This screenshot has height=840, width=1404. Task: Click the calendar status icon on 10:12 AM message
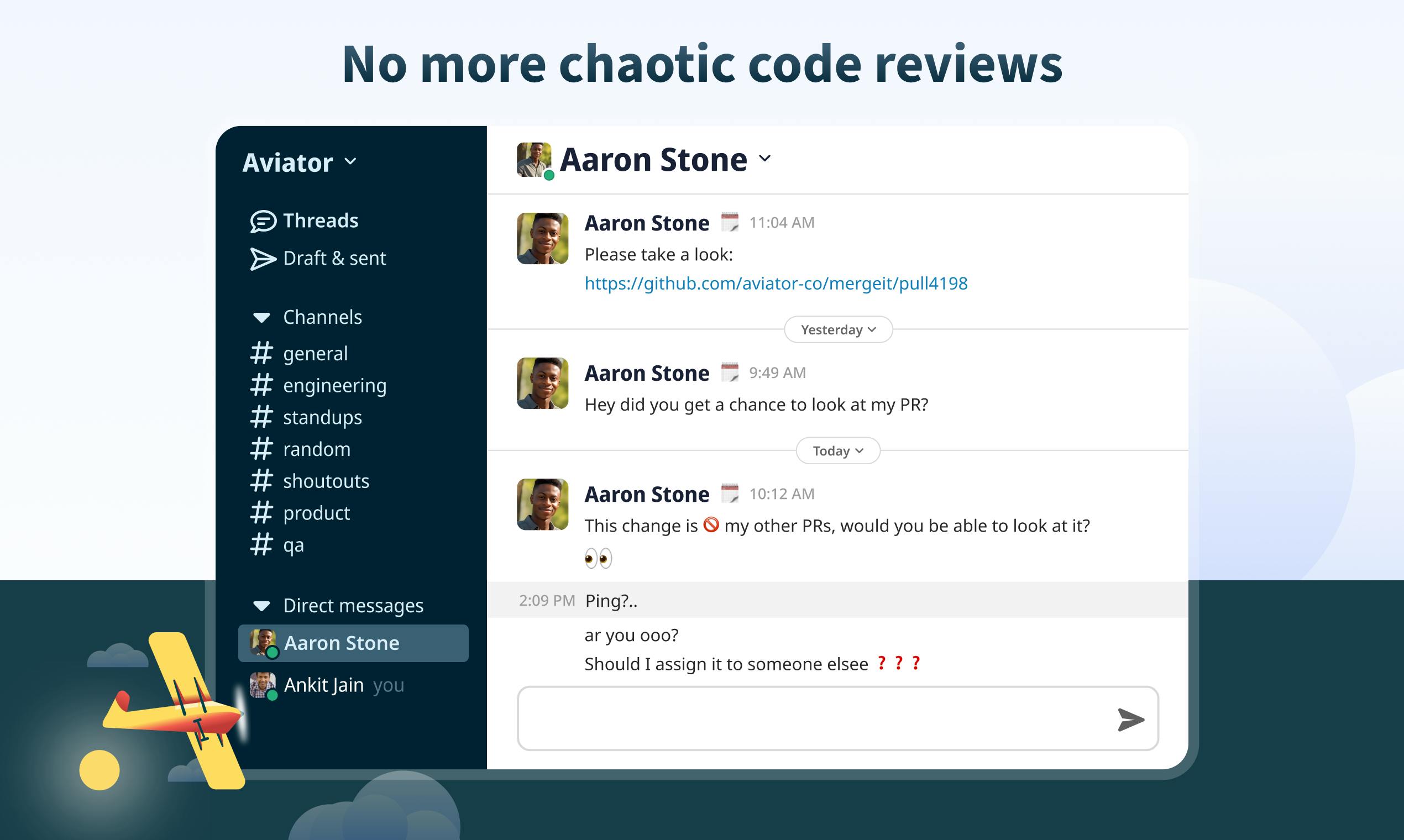coord(730,493)
